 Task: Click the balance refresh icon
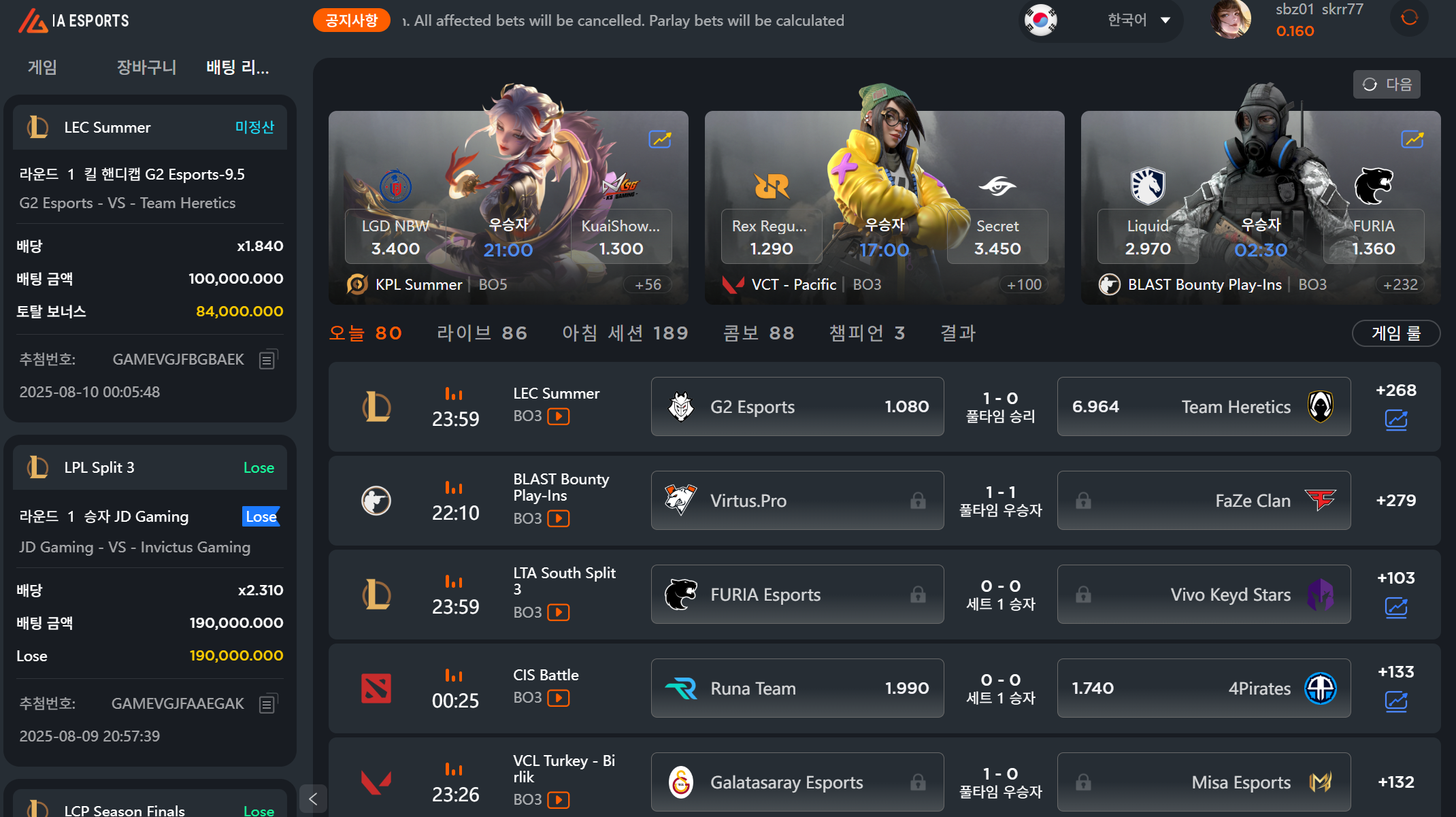tap(1410, 18)
